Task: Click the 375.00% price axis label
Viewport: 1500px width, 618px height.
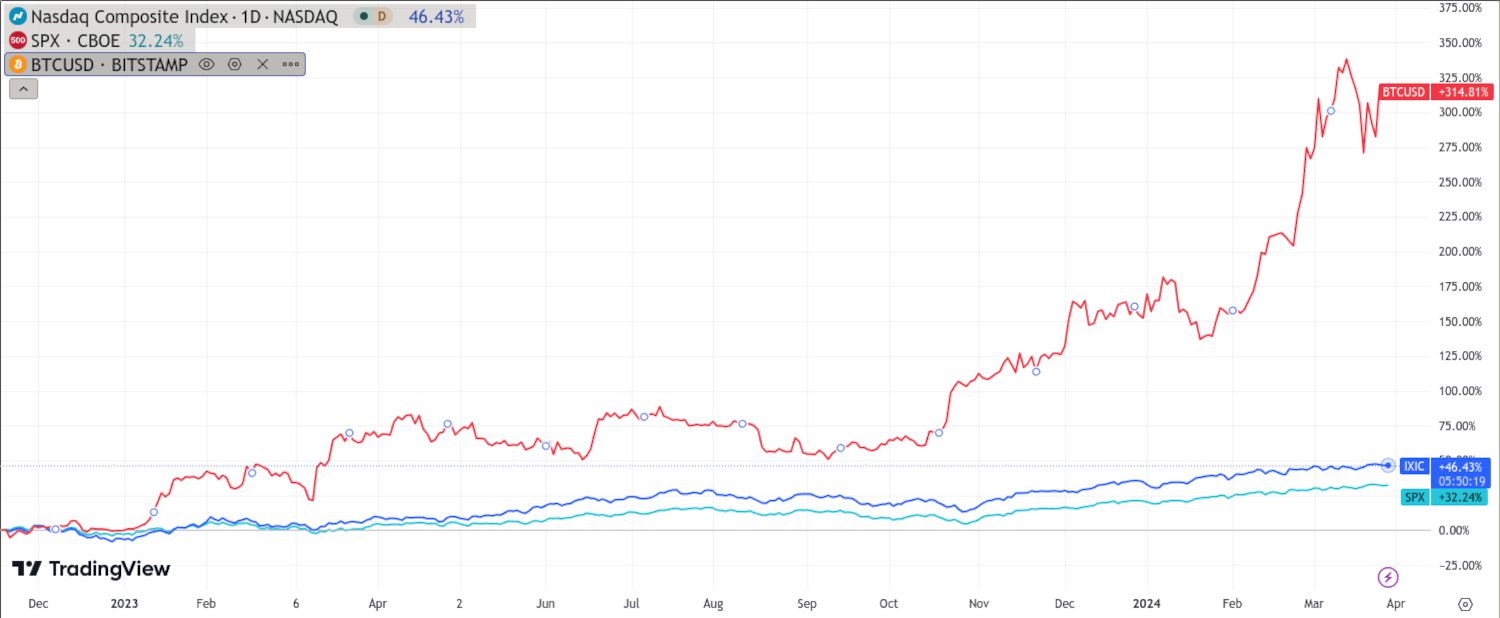Action: [1460, 8]
